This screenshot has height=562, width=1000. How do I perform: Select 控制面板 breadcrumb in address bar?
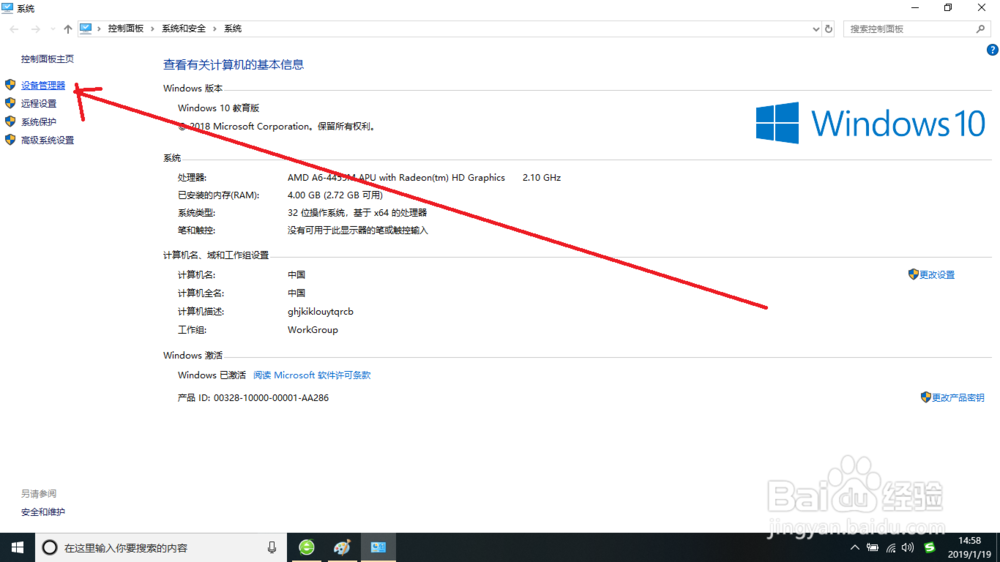pyautogui.click(x=126, y=29)
